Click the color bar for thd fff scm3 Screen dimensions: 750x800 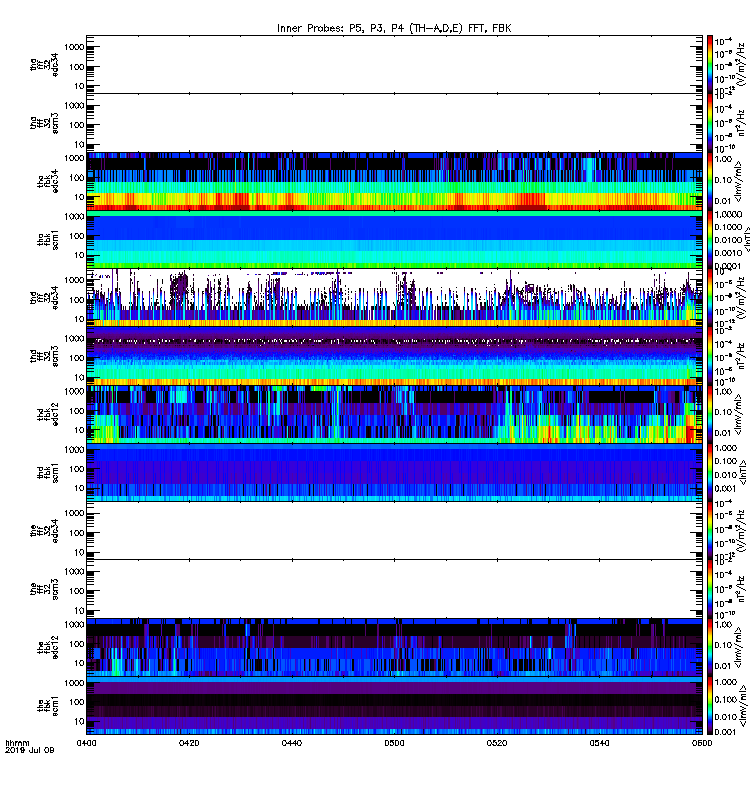point(710,356)
